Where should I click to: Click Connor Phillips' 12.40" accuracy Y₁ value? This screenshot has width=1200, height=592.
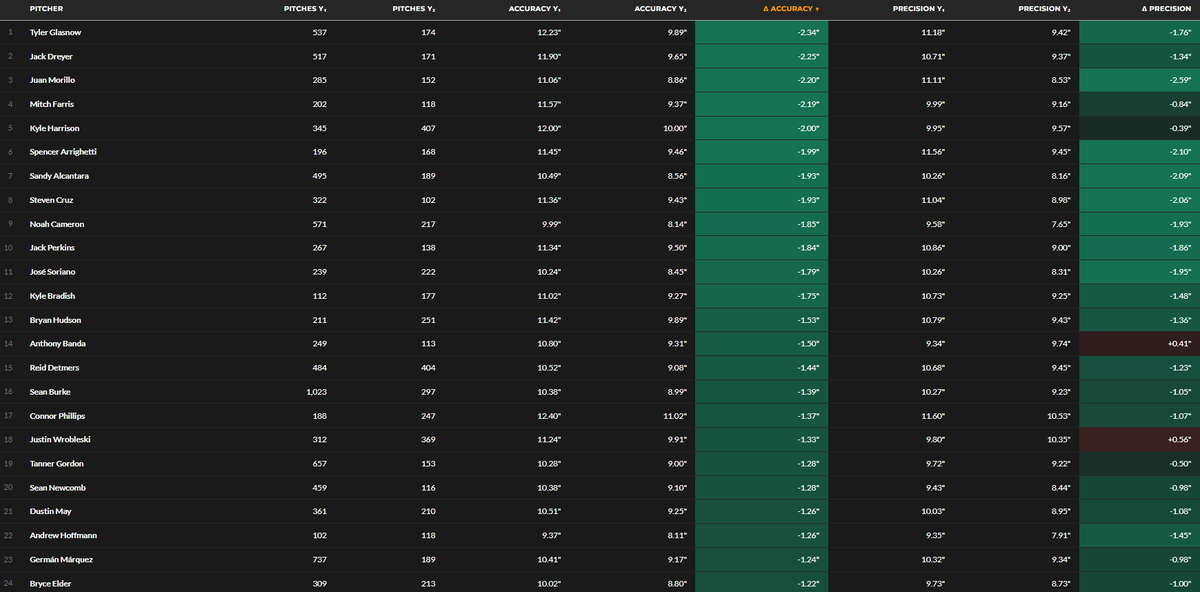click(x=549, y=416)
